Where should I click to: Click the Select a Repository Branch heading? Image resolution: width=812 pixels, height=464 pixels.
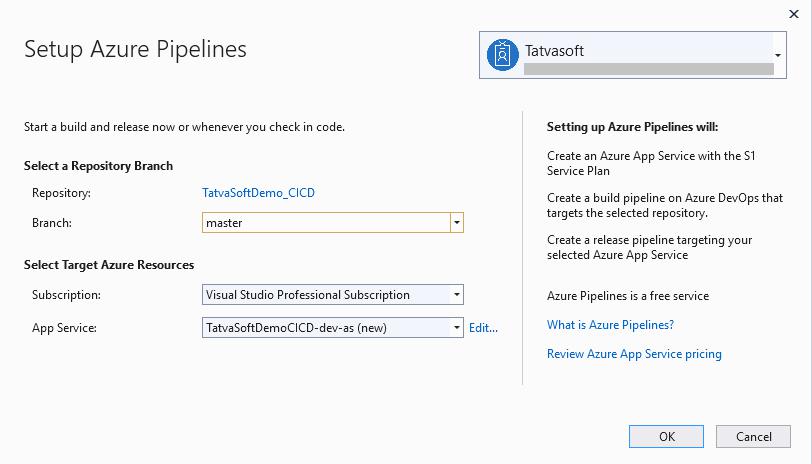coord(98,166)
